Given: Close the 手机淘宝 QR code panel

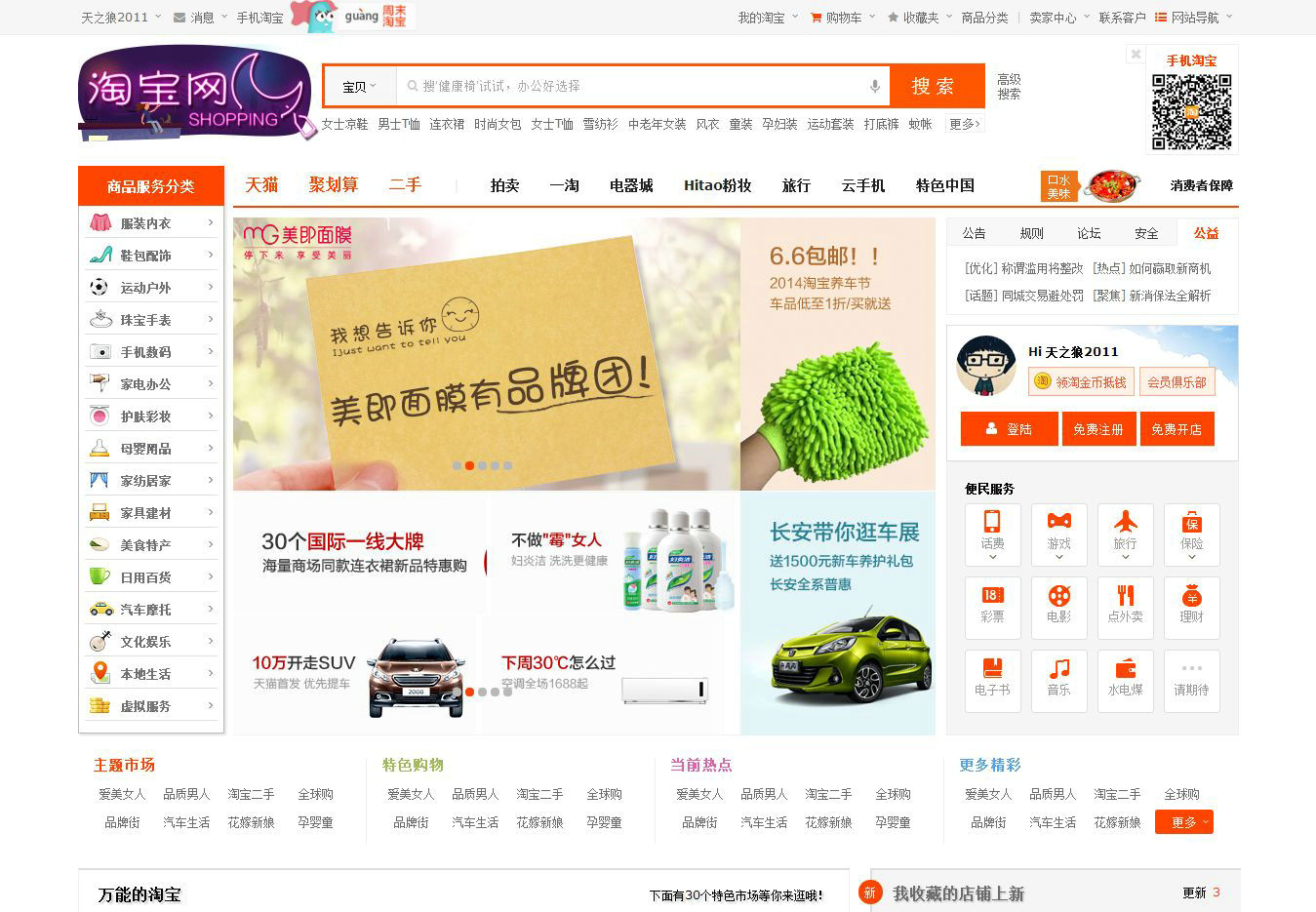Looking at the screenshot, I should pyautogui.click(x=1135, y=54).
